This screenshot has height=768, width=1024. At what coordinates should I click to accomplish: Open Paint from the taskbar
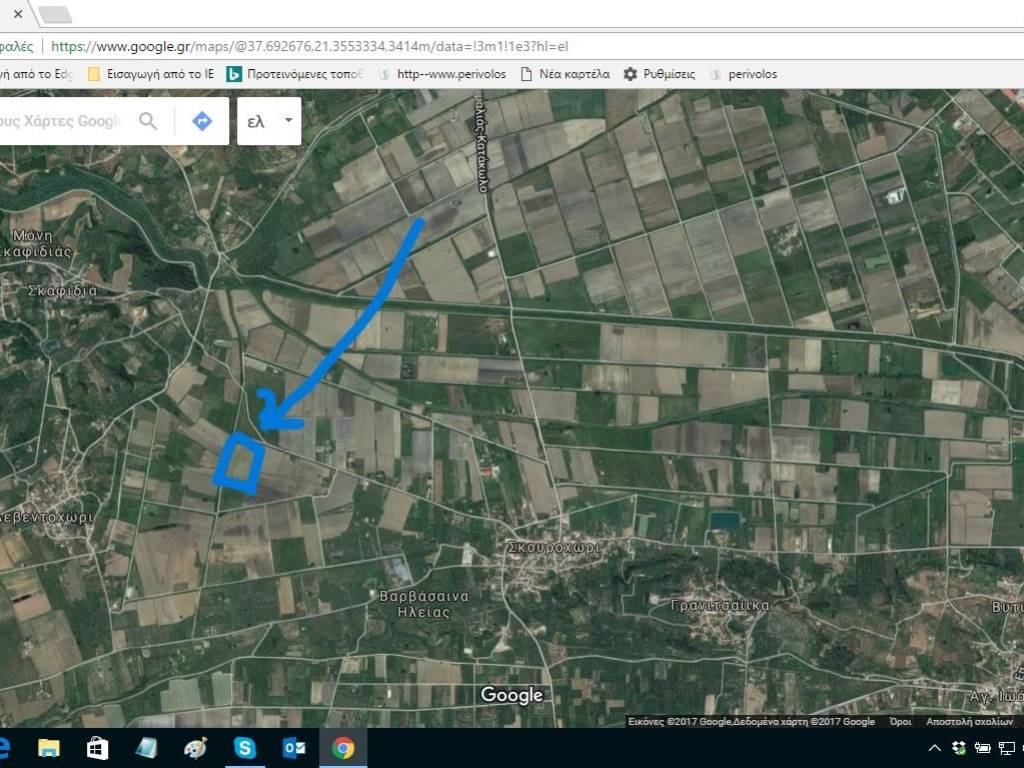196,748
